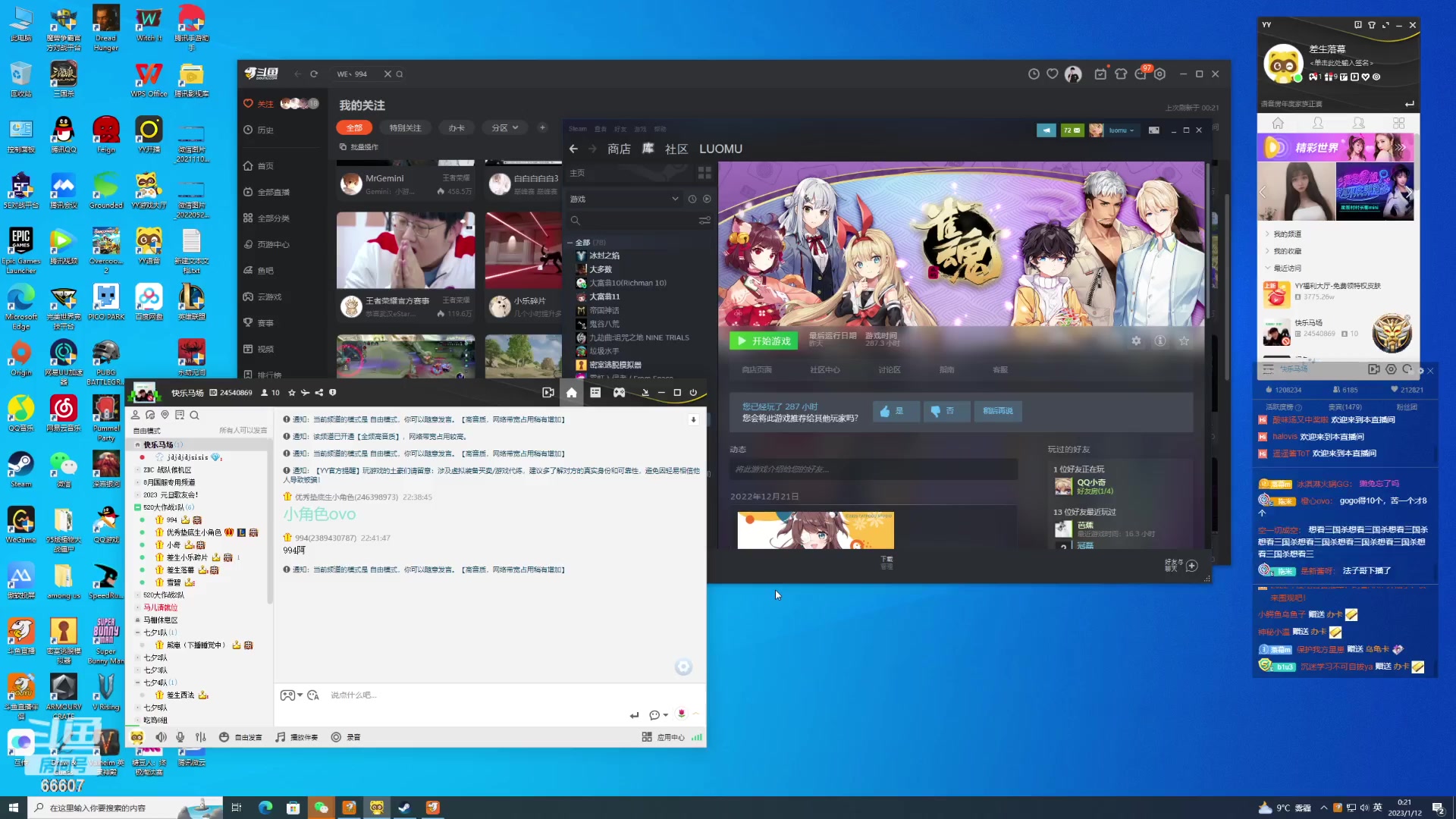Search members in YY channel sidebar
The image size is (1456, 819).
(x=195, y=415)
